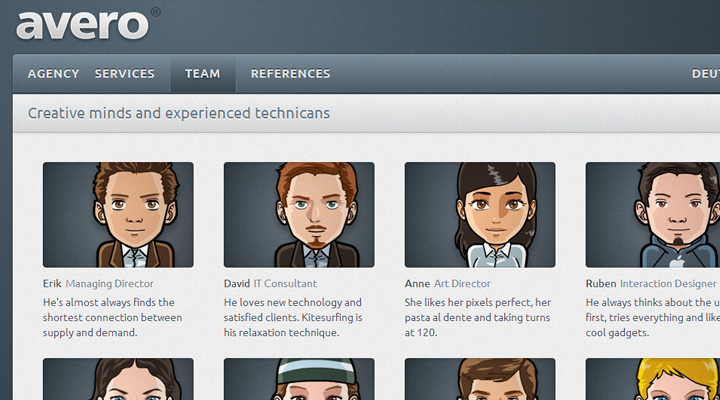Click Ruben's description about cool gadgets

(x=652, y=317)
